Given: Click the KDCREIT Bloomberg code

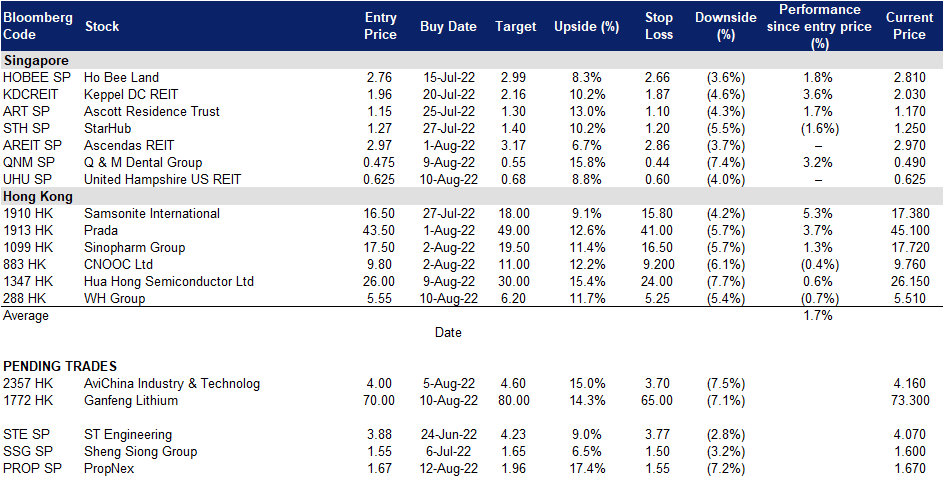Looking at the screenshot, I should click(31, 94).
